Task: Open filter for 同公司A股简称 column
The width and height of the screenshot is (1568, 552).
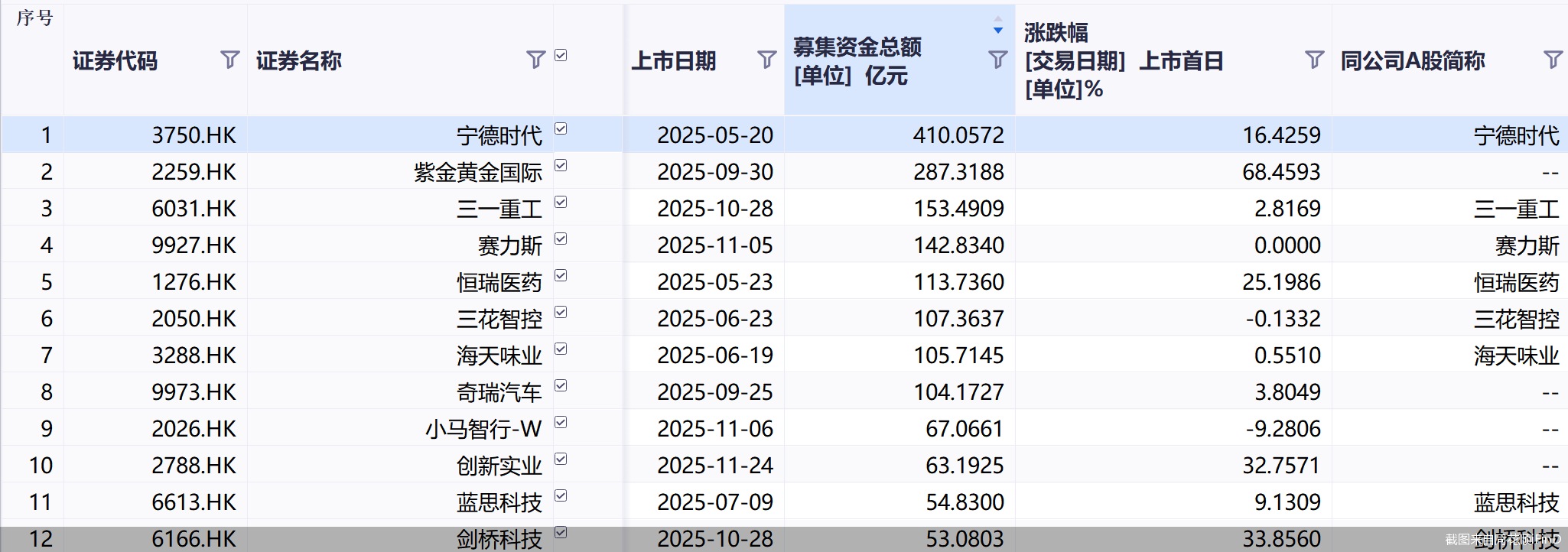Action: coord(1553,60)
